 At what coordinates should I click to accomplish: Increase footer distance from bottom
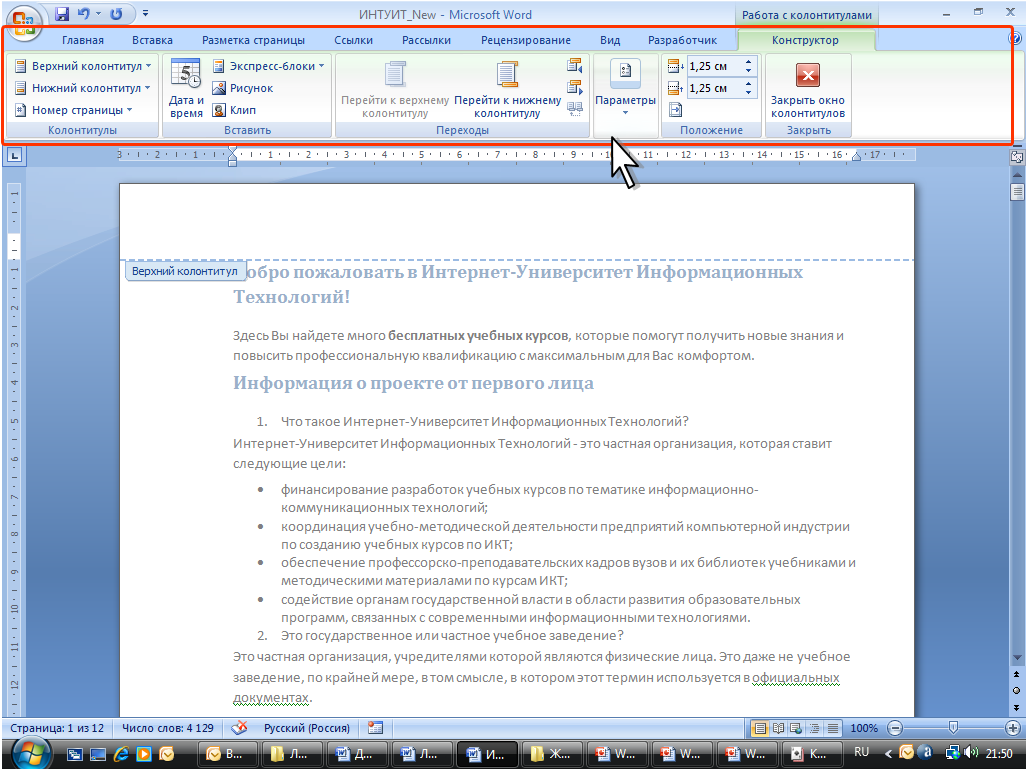[749, 84]
